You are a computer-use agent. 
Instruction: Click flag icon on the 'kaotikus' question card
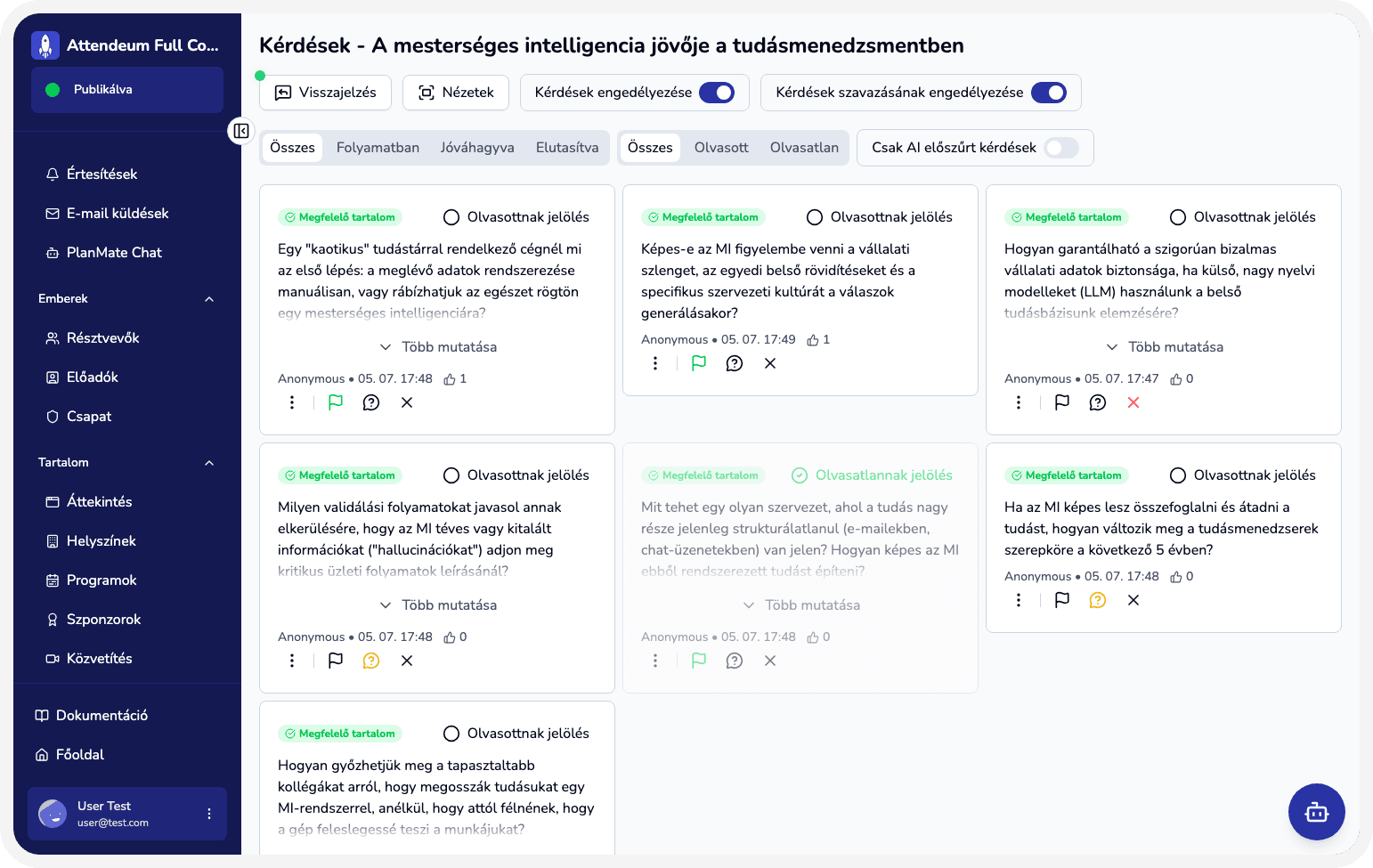[336, 402]
